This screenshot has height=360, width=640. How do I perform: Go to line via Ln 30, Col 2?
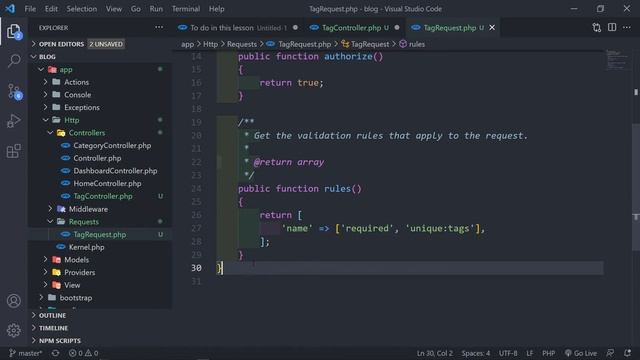tap(435, 353)
